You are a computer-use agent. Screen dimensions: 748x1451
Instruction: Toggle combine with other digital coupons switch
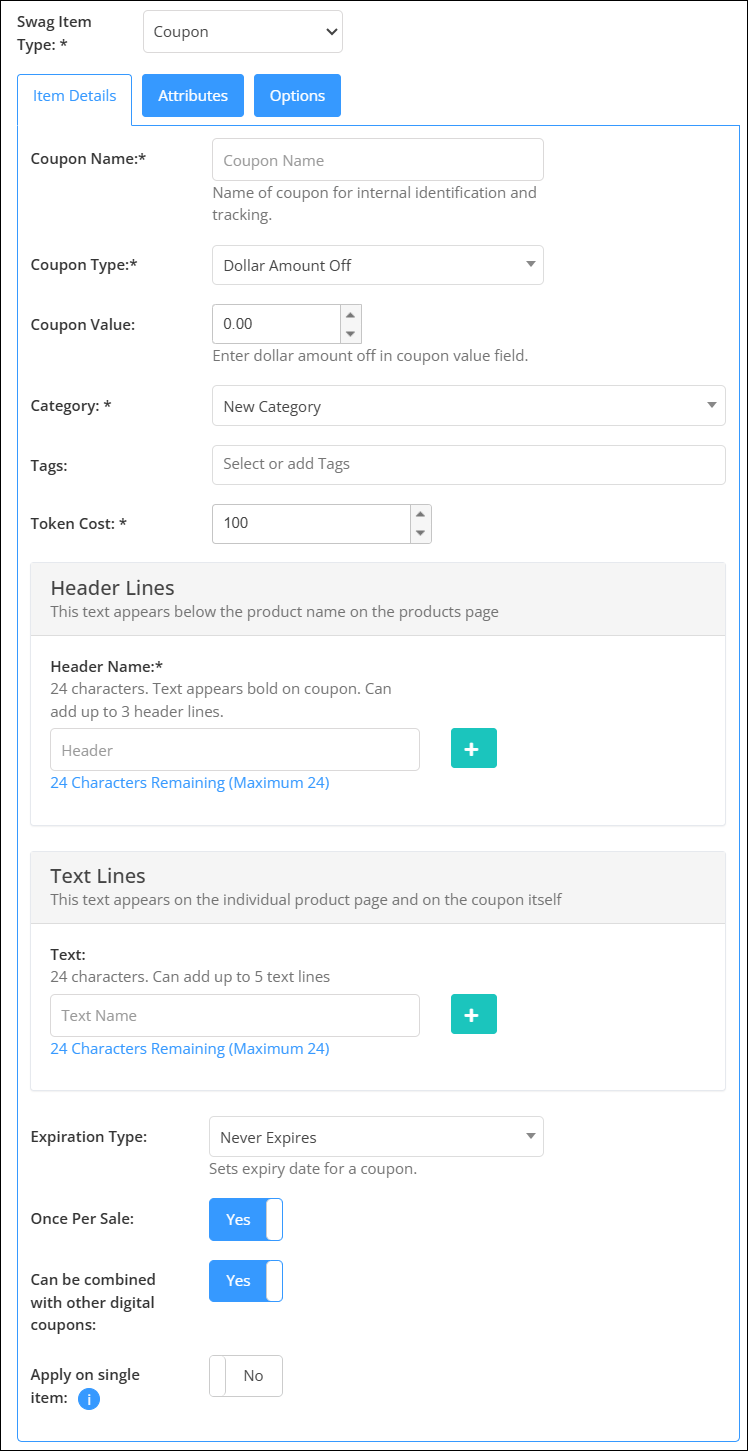(x=246, y=1280)
